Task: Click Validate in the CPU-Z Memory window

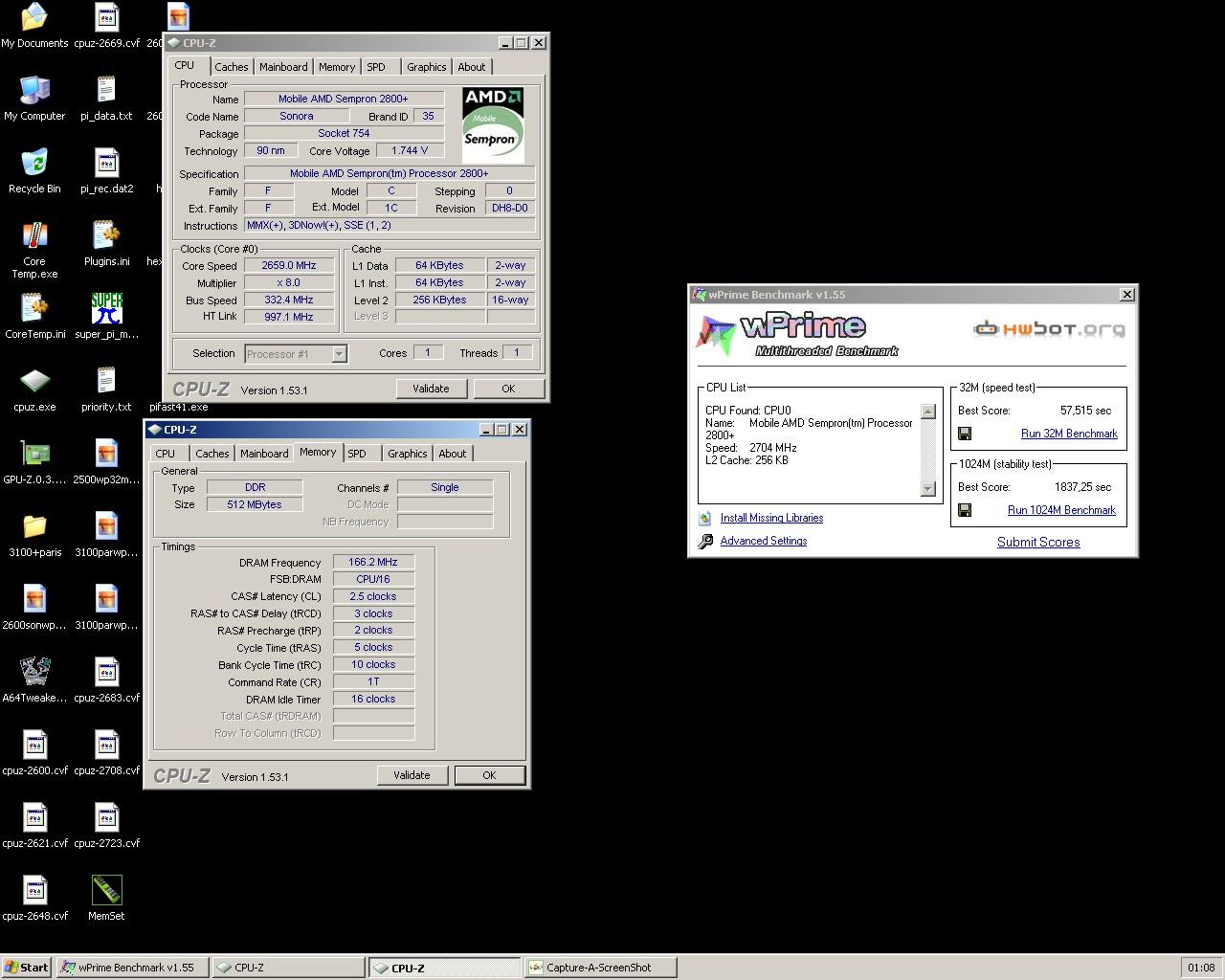Action: pyautogui.click(x=412, y=775)
